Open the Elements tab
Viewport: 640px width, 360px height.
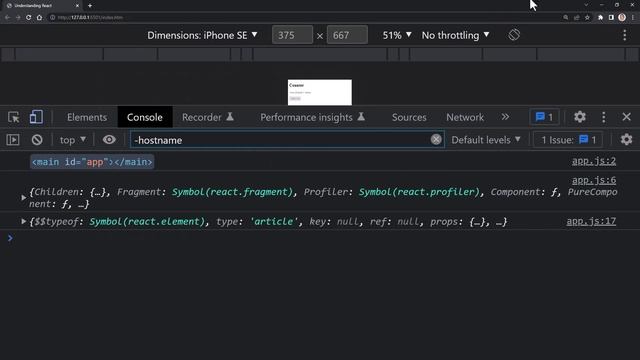(87, 117)
